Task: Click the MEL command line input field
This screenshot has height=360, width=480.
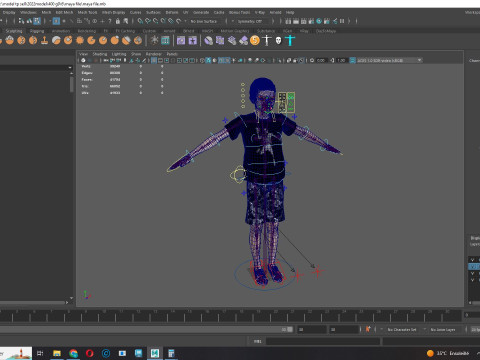Action: (x=323, y=341)
